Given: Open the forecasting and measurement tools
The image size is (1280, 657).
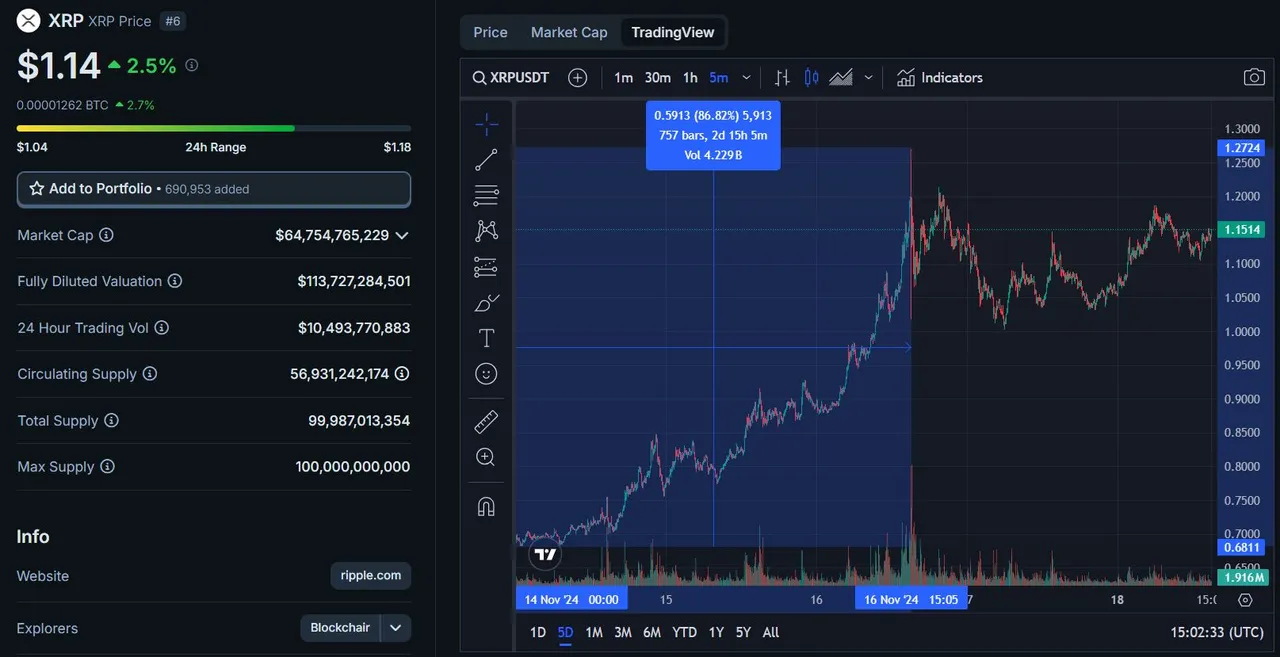Looking at the screenshot, I should 486,267.
